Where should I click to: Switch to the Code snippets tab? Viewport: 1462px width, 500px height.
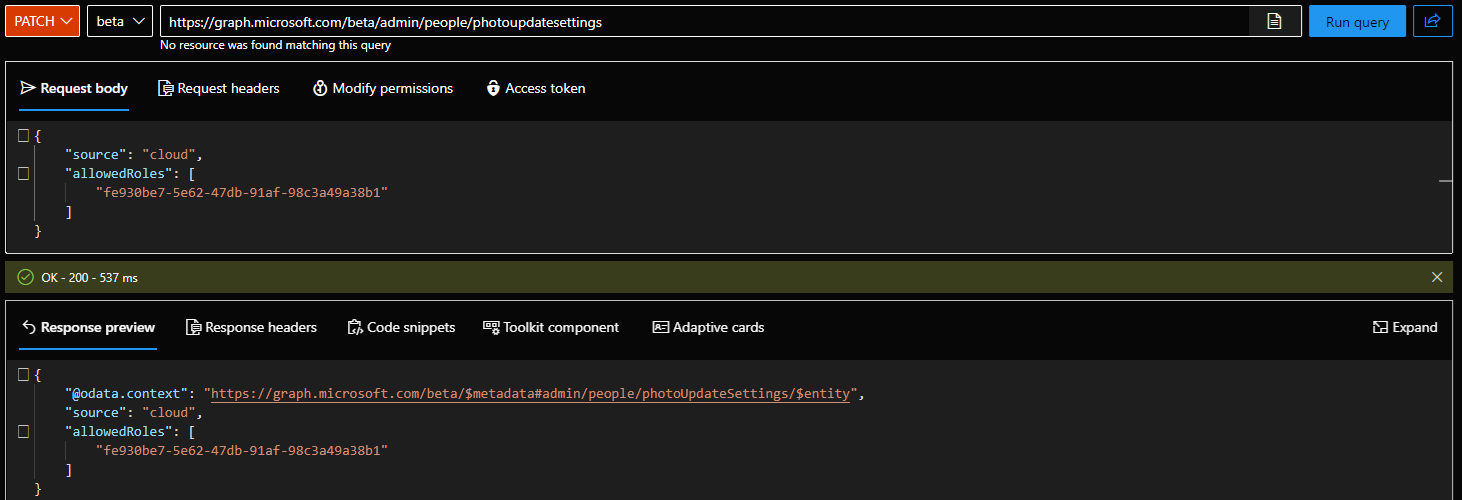point(401,327)
